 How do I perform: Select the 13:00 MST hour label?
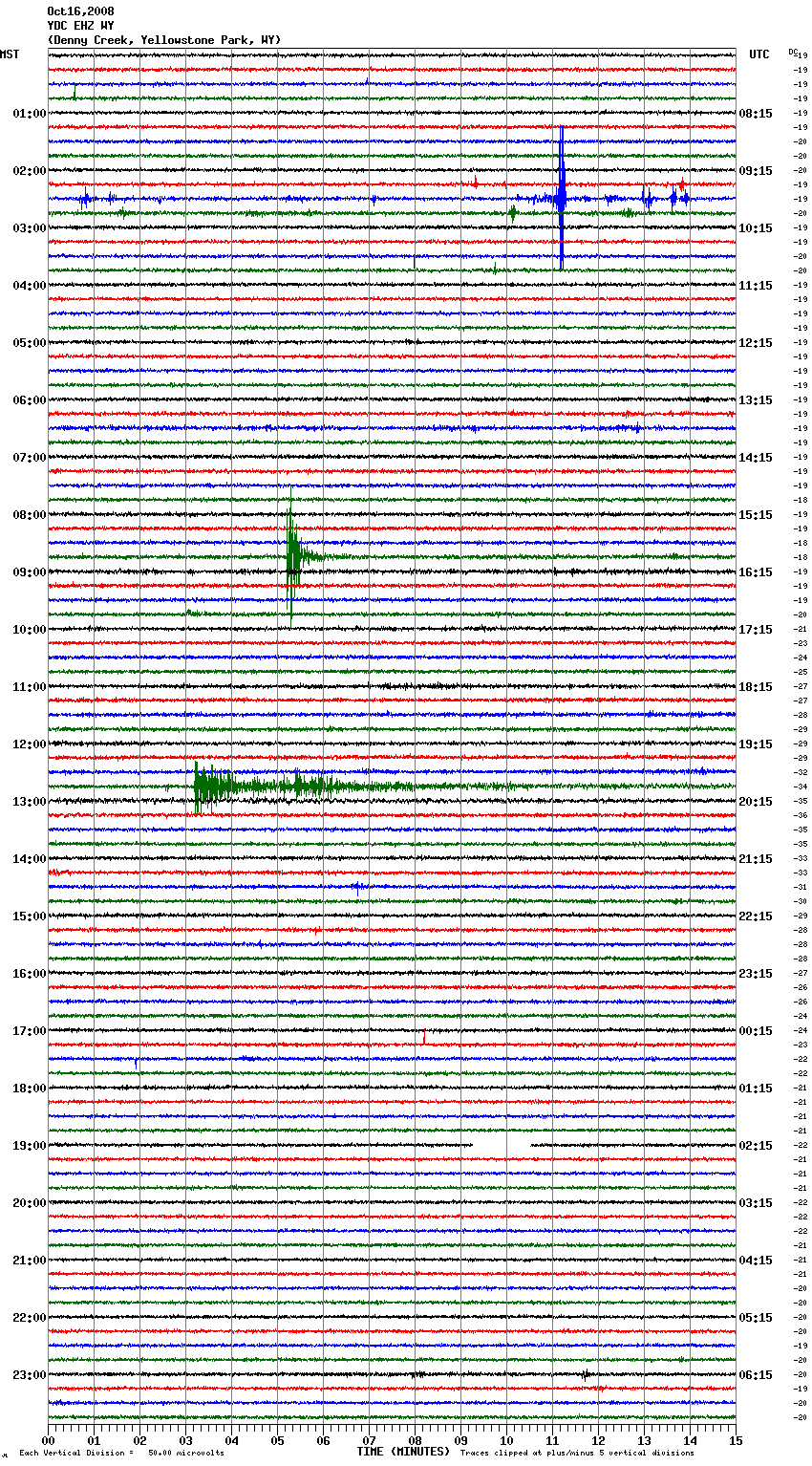click(30, 802)
